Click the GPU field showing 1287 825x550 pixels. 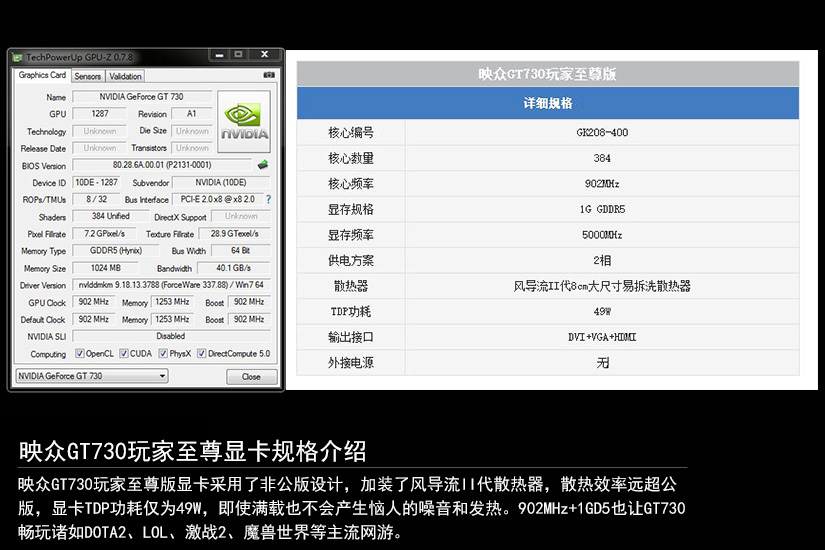tap(99, 114)
